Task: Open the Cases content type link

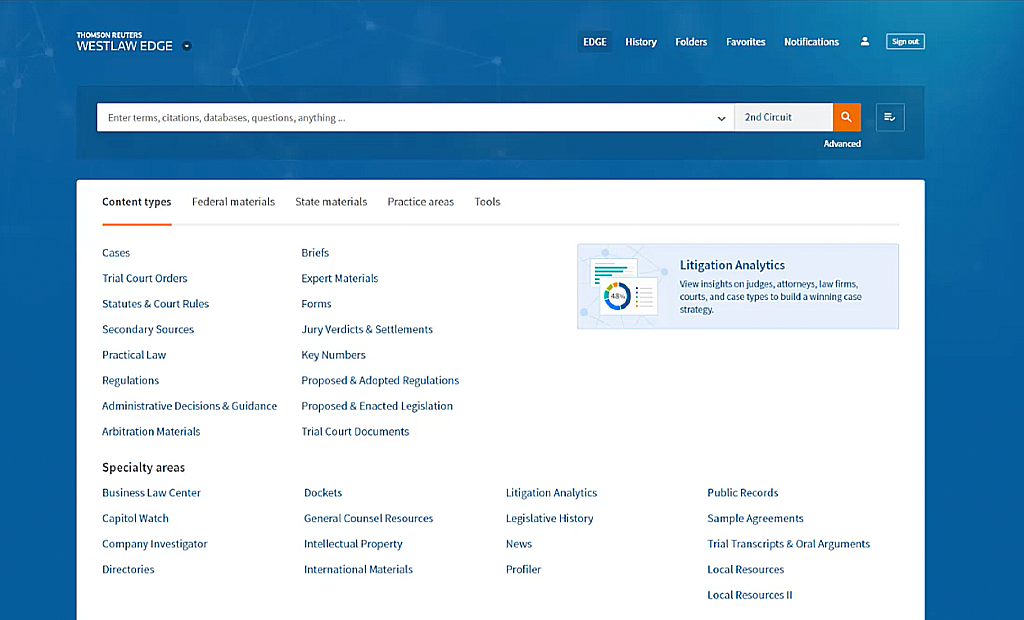Action: [x=116, y=253]
